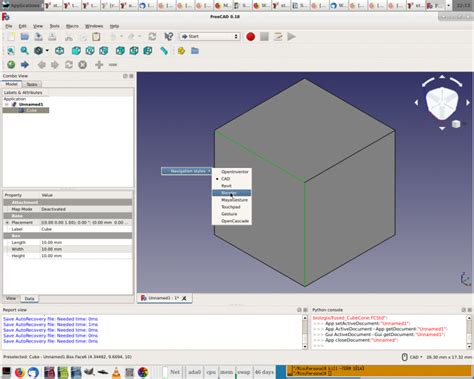Set the left view cube icon
474x379 pixels.
(148, 51)
